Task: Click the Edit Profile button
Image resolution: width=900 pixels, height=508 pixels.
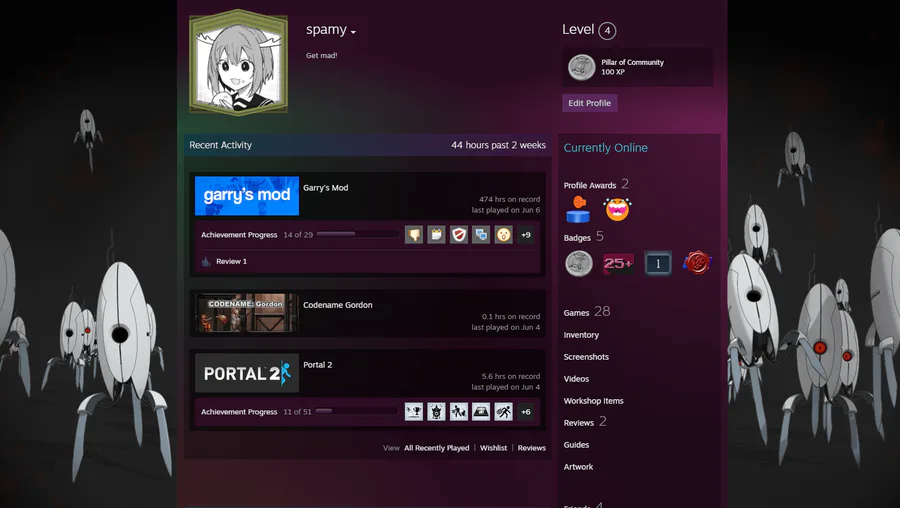Action: point(589,103)
